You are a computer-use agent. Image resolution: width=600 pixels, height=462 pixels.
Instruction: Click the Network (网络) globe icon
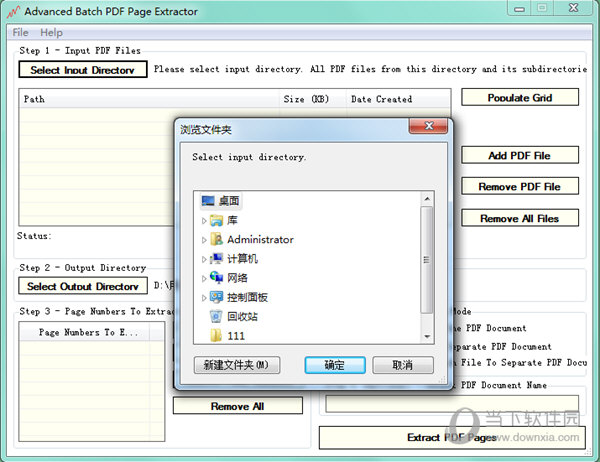[216, 278]
